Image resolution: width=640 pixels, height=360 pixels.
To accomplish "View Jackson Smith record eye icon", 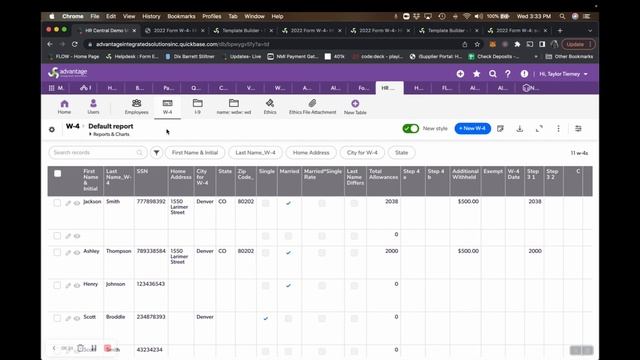I will pos(77,203).
